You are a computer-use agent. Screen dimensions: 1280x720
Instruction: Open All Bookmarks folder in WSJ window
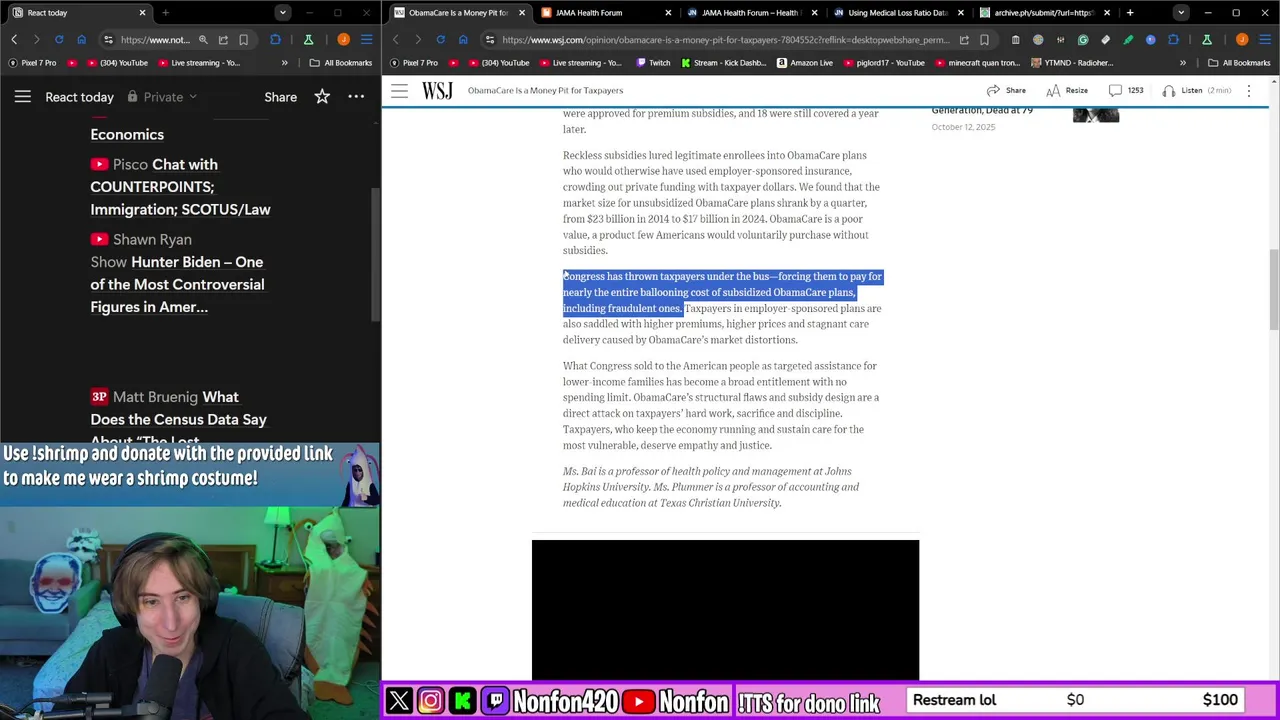point(1240,62)
